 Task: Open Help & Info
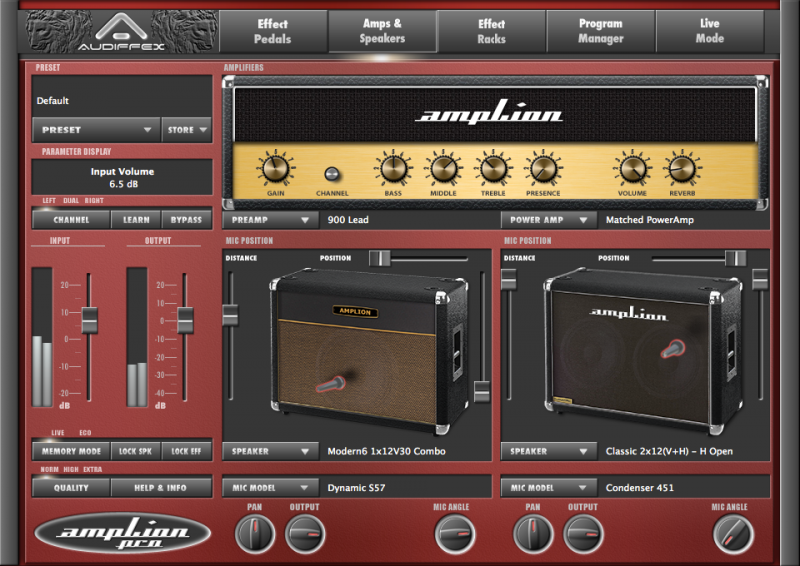(x=160, y=488)
